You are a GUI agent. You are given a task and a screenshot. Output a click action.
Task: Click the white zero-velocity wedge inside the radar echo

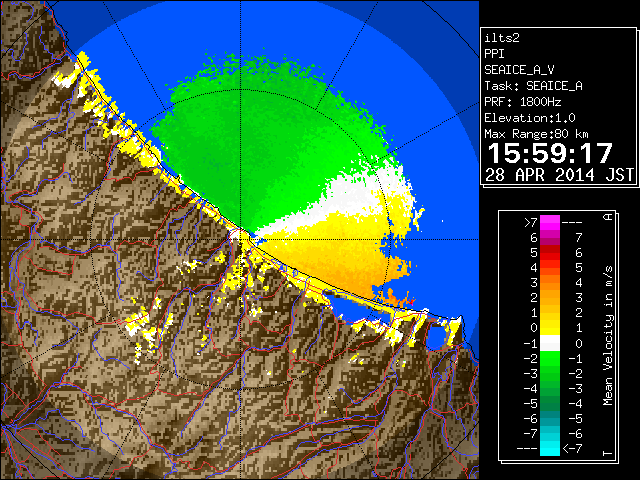[x=351, y=196]
